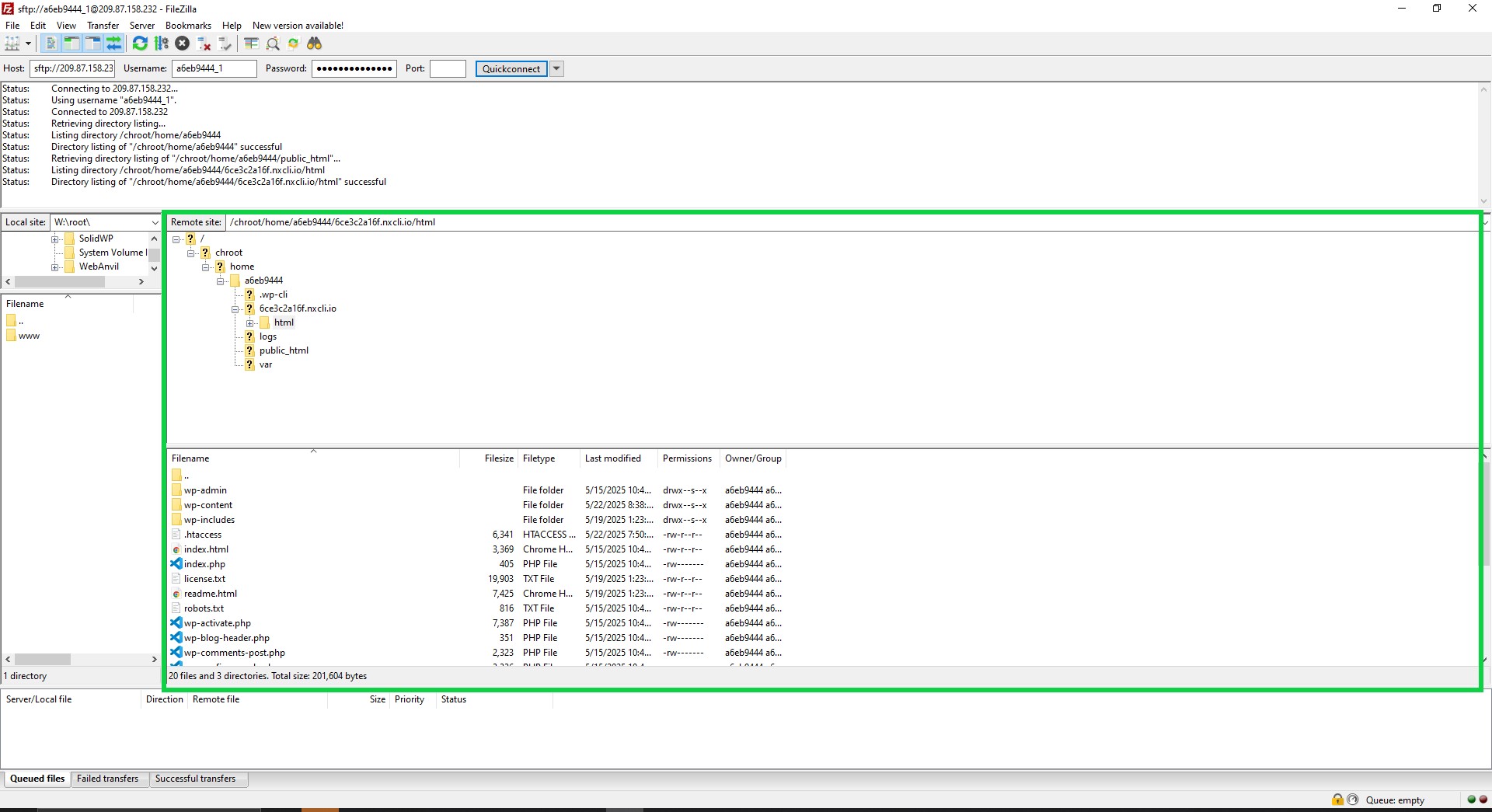Open the Quickconnect history dropdown
This screenshot has width=1492, height=812.
tap(556, 68)
